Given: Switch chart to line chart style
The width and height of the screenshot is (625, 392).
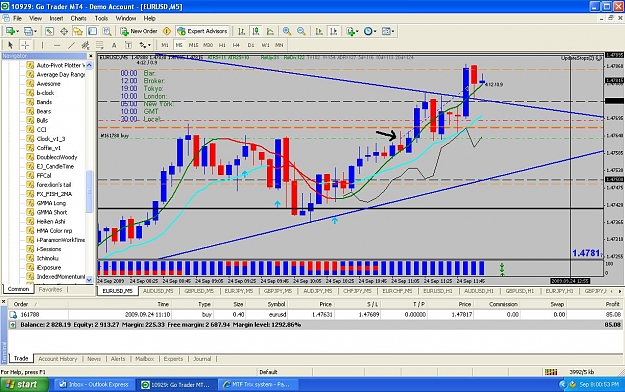Looking at the screenshot, I should click(x=270, y=31).
